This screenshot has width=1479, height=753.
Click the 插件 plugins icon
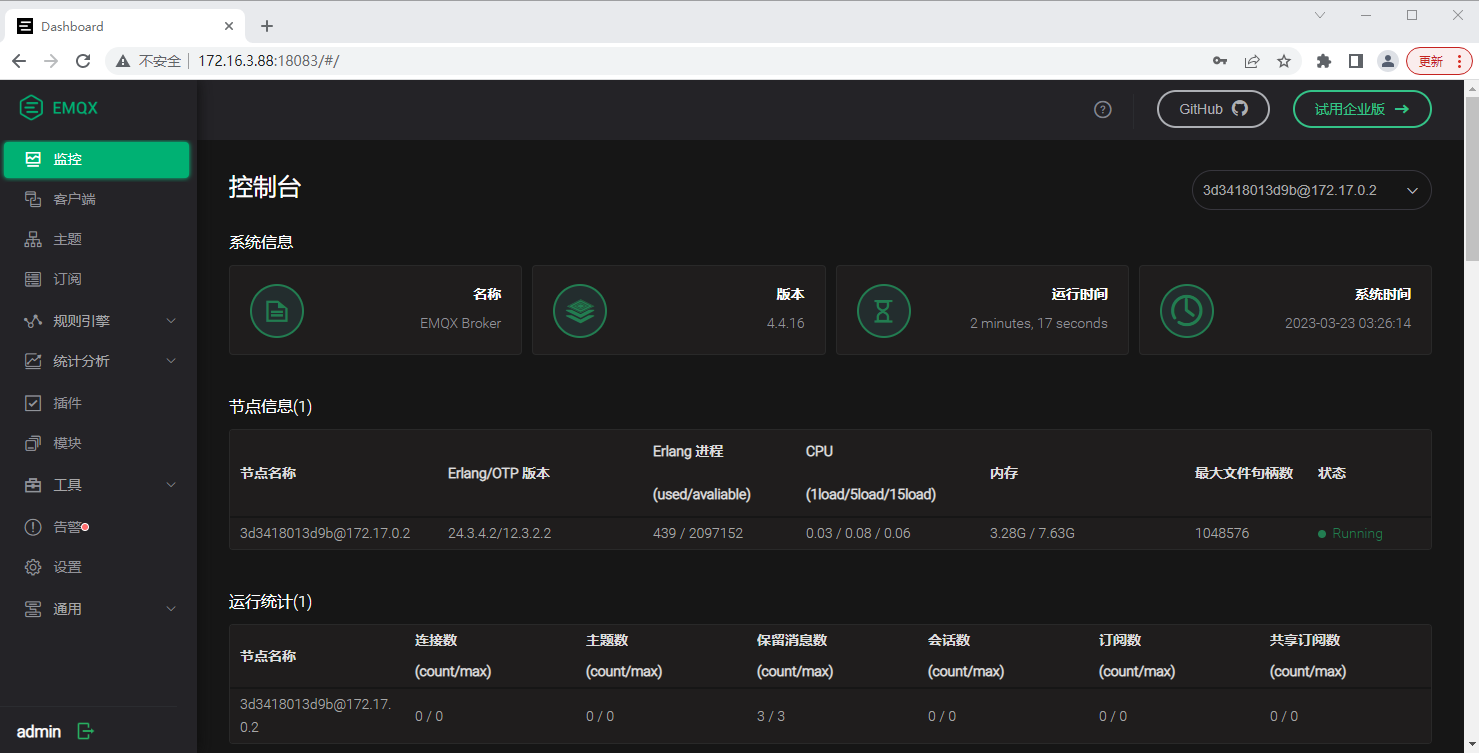33,403
